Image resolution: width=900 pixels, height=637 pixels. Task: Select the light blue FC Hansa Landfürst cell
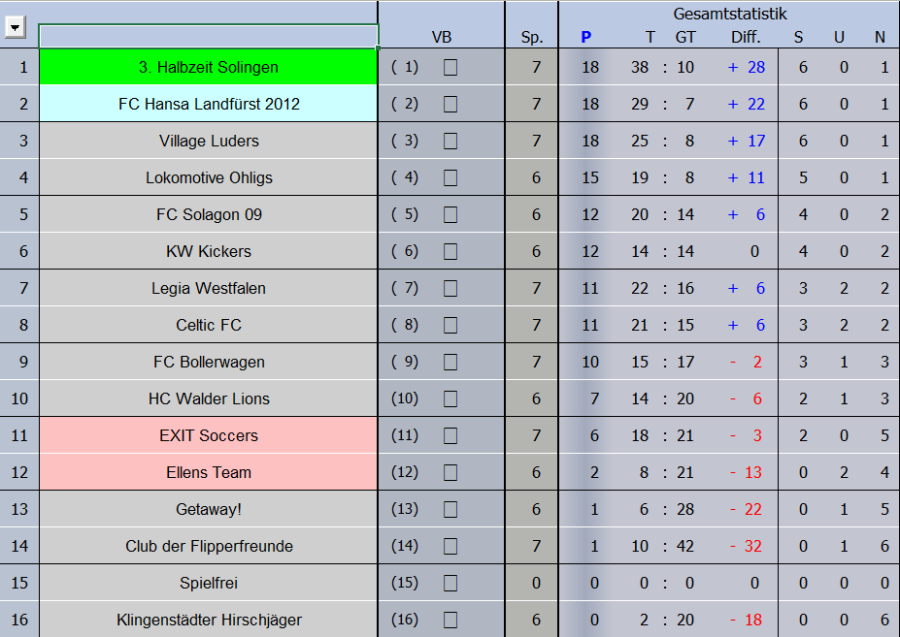(208, 104)
